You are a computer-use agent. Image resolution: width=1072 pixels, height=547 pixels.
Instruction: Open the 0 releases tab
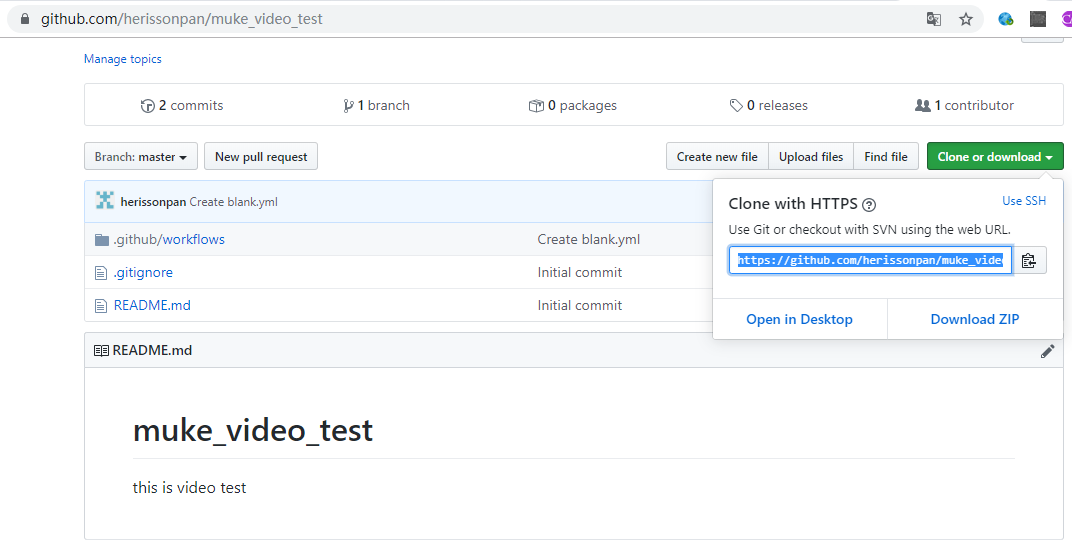coord(769,106)
